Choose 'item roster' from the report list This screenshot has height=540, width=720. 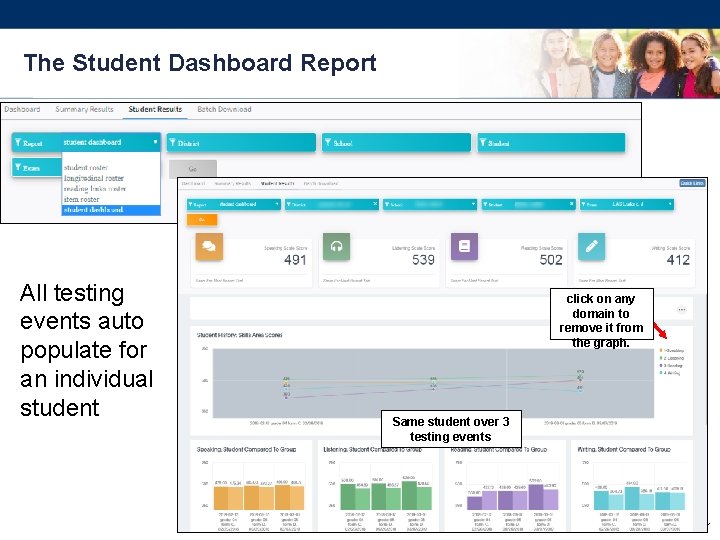[82, 199]
